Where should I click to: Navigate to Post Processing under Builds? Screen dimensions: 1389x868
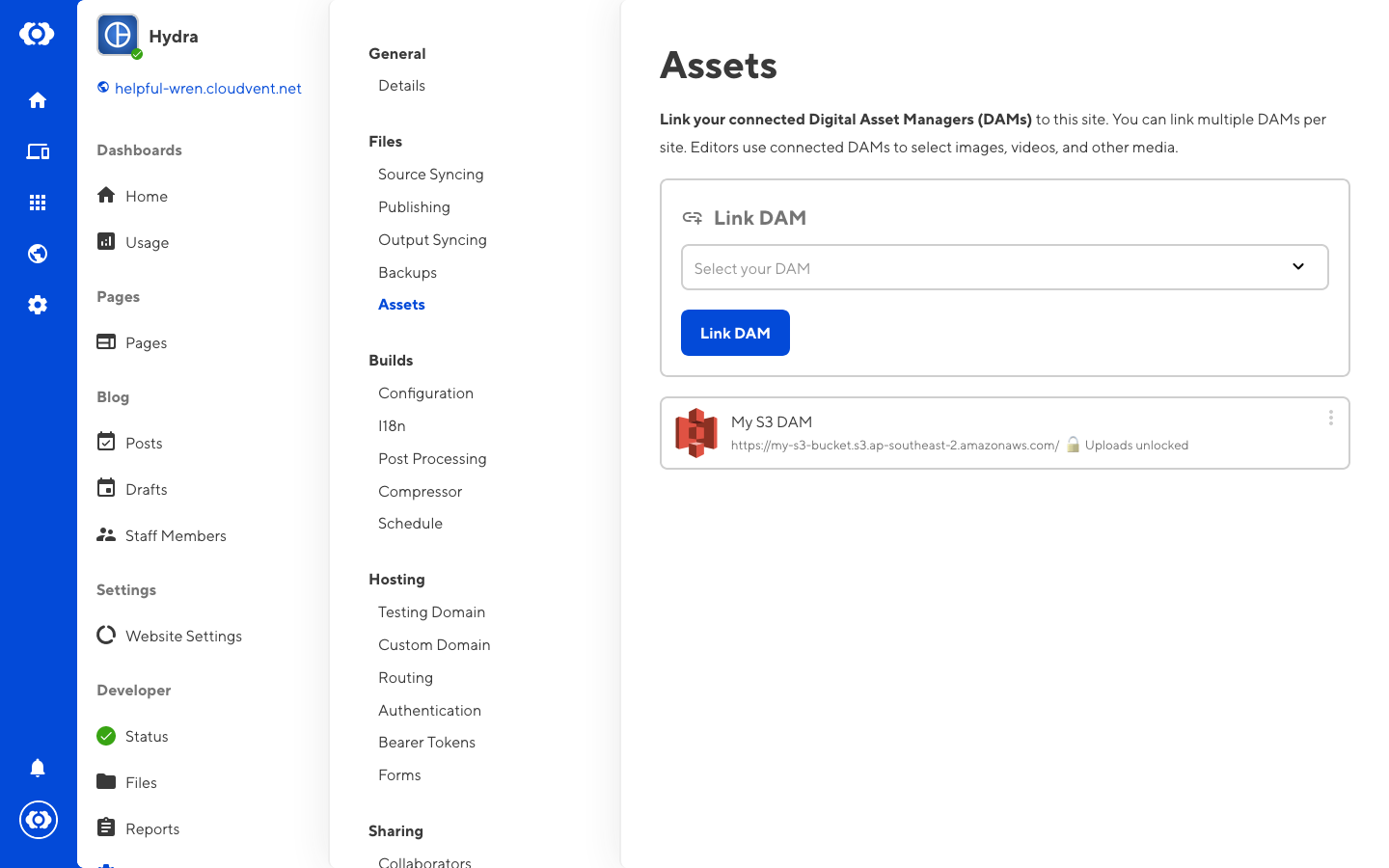tap(432, 459)
